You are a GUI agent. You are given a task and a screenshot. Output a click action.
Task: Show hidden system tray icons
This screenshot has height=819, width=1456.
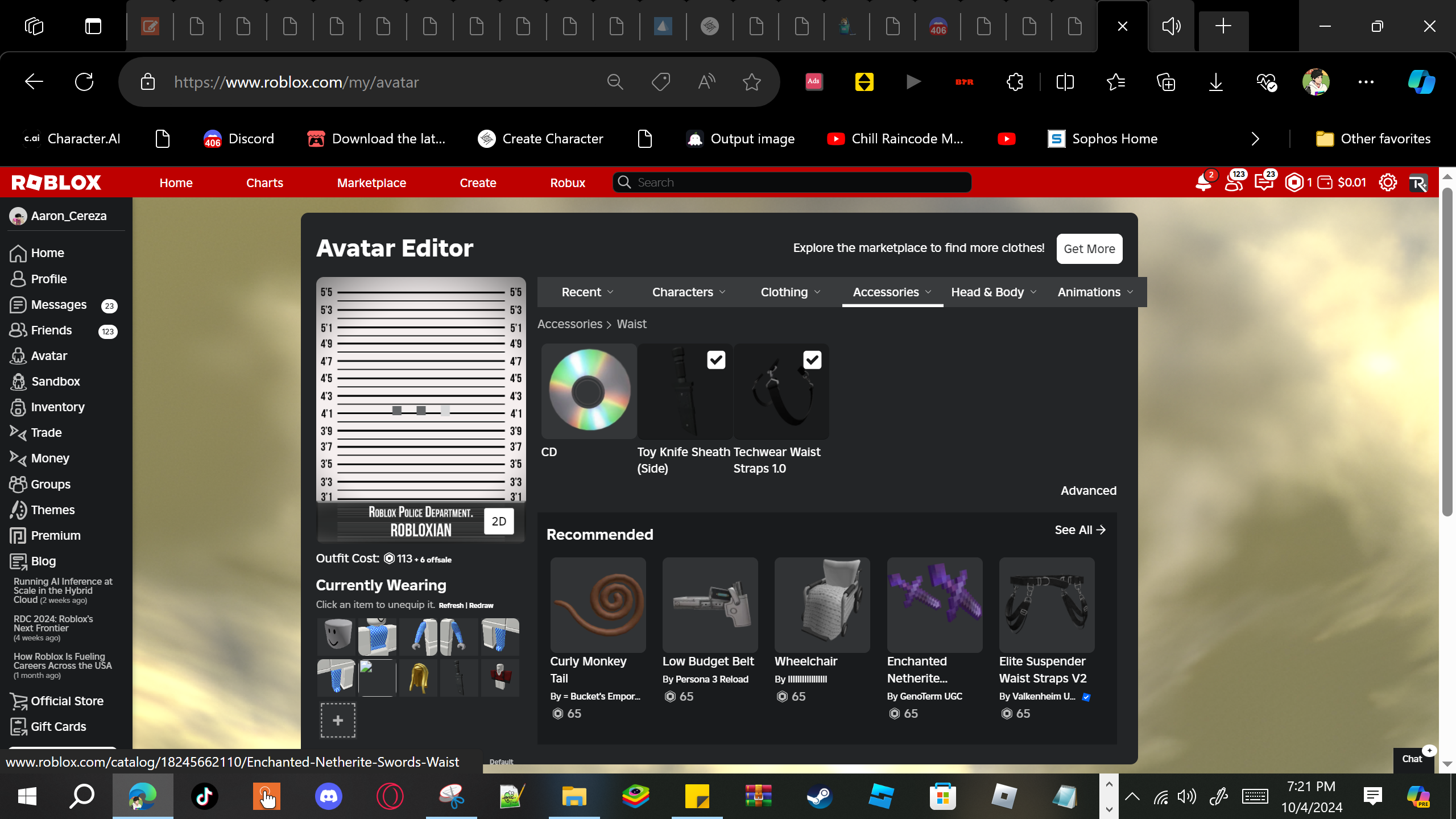[1132, 796]
